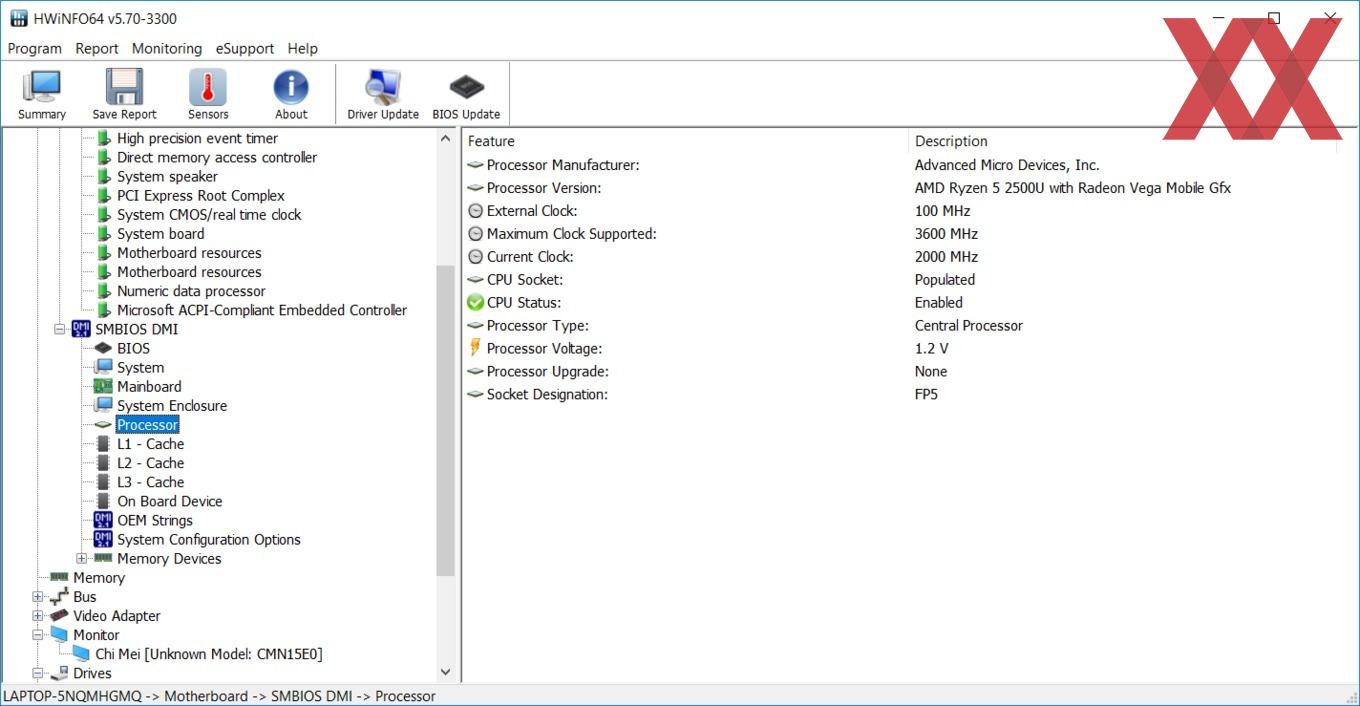This screenshot has width=1360, height=706.
Task: Select the Current Clock row
Action: (900, 257)
